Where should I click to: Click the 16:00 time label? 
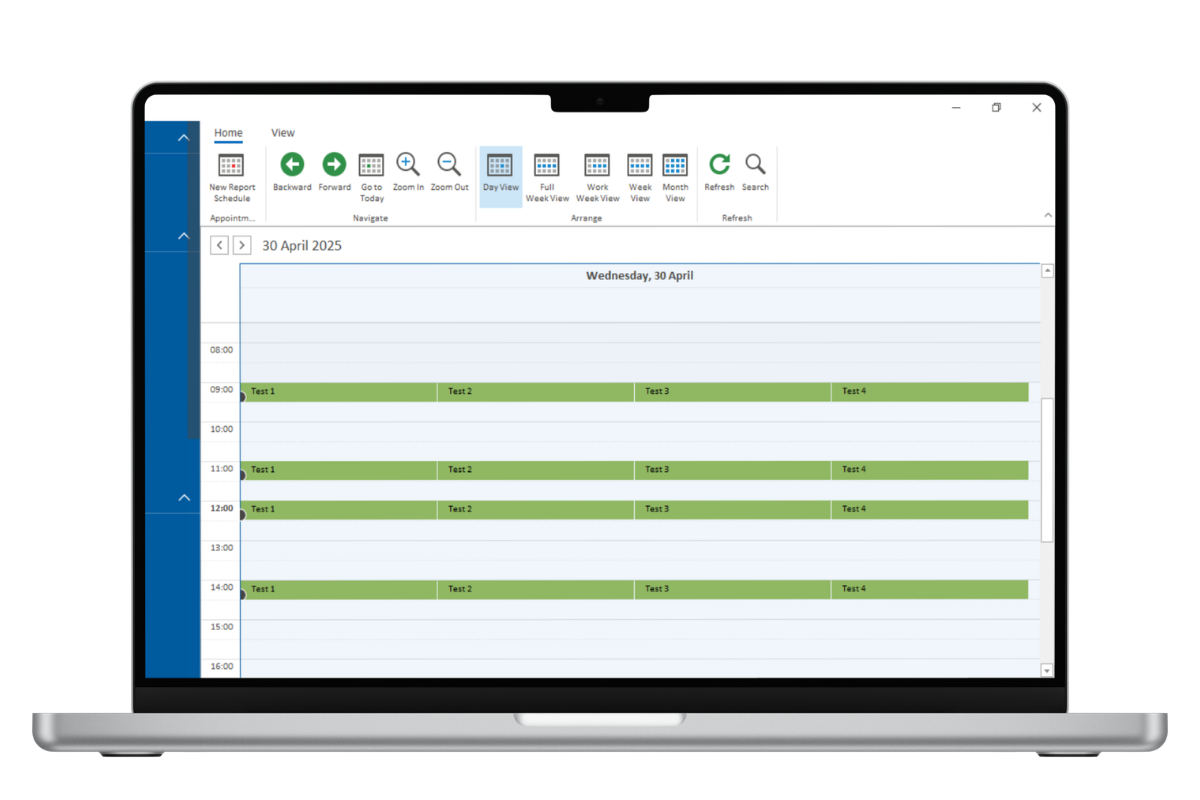[x=221, y=666]
